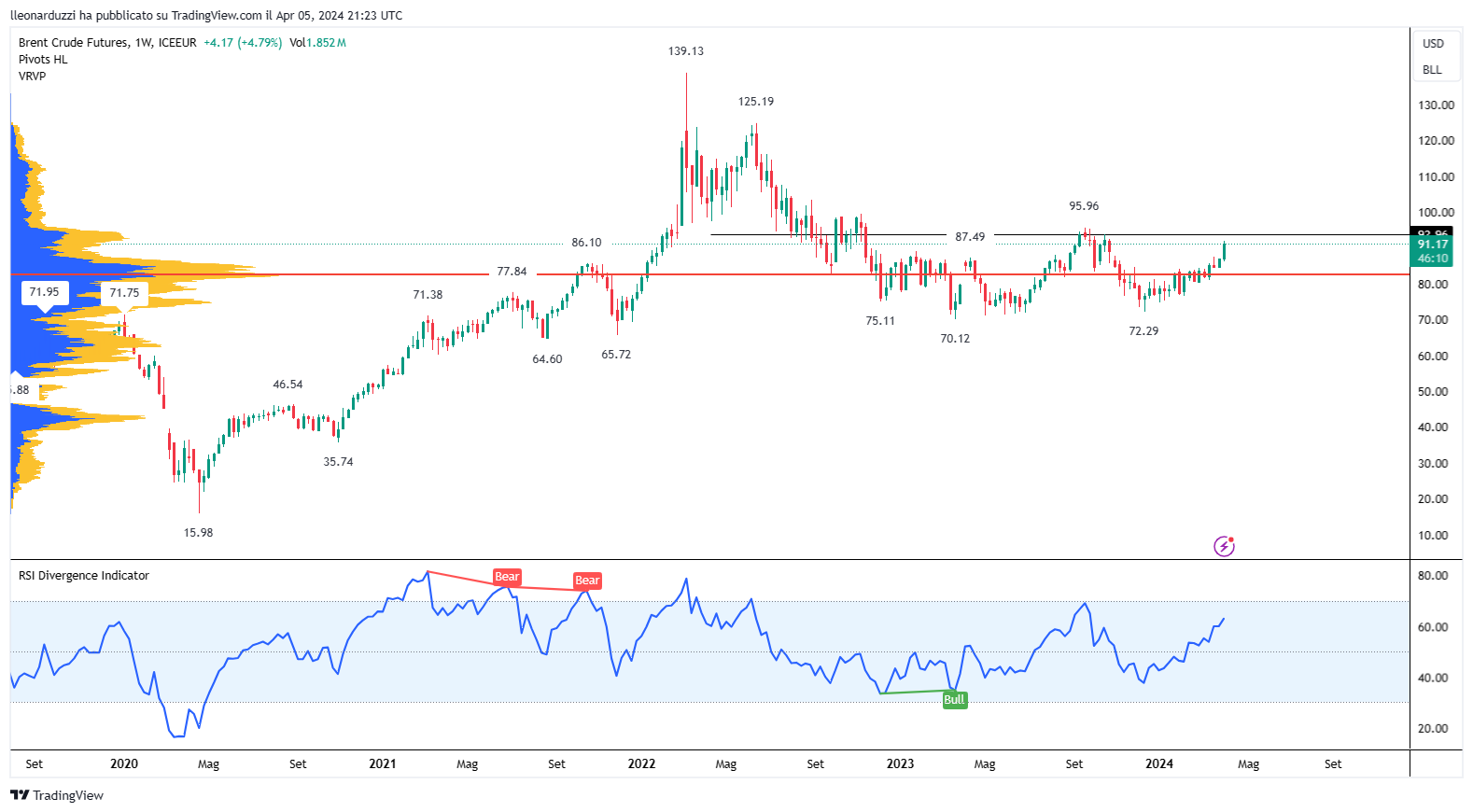Viewport: 1473px width, 812px height.
Task: Click the 139.13 pivot high label
Action: [x=686, y=51]
